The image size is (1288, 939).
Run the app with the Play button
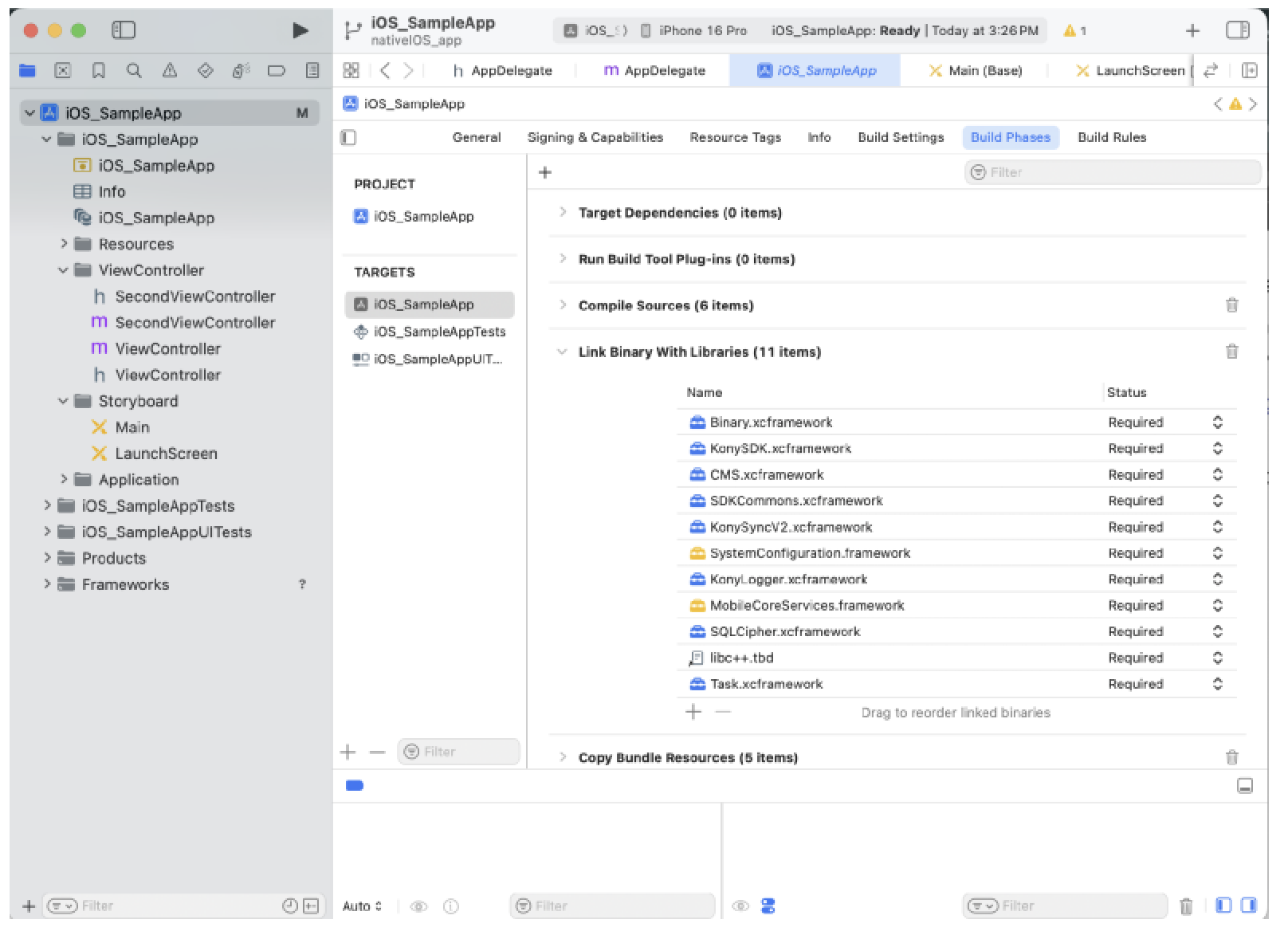point(300,30)
